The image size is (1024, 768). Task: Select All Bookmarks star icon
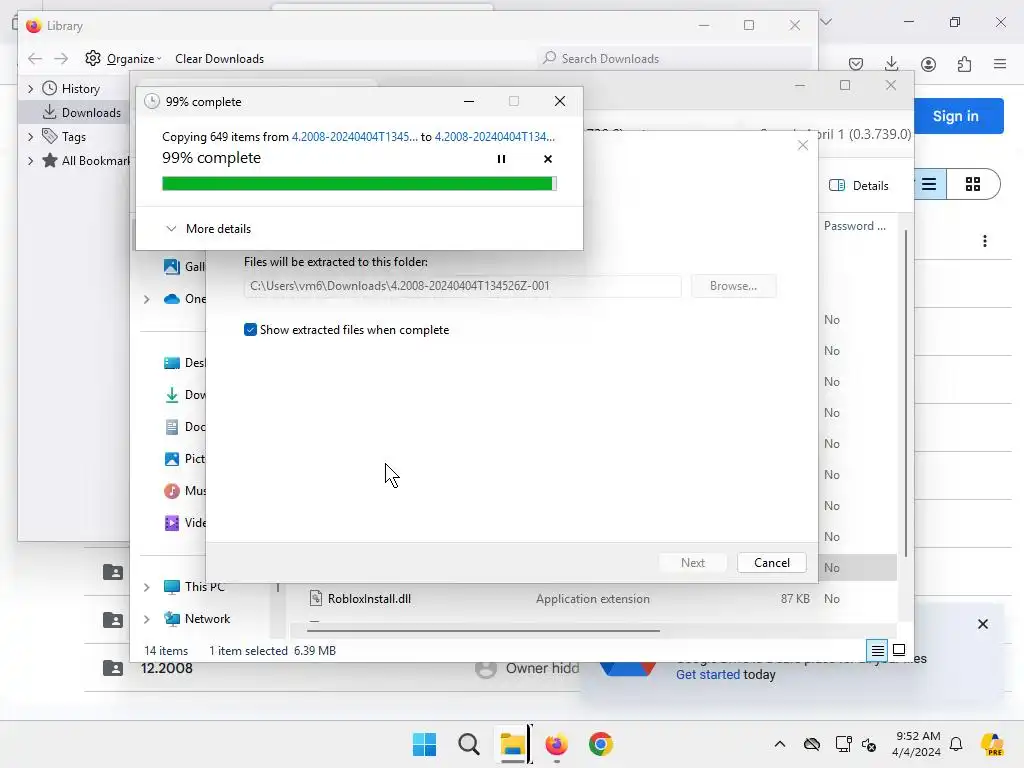point(50,161)
